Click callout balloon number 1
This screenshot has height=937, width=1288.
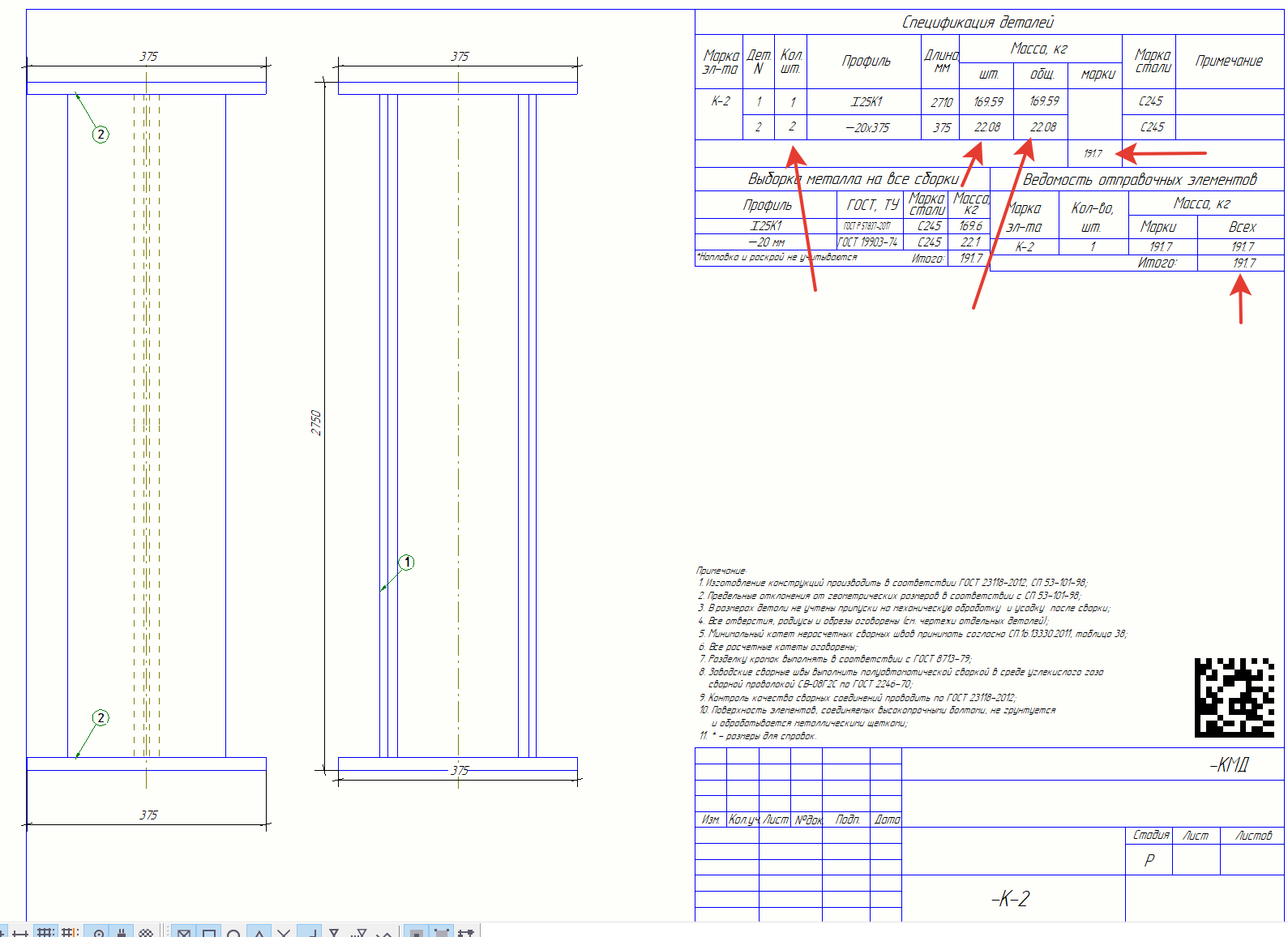[407, 563]
